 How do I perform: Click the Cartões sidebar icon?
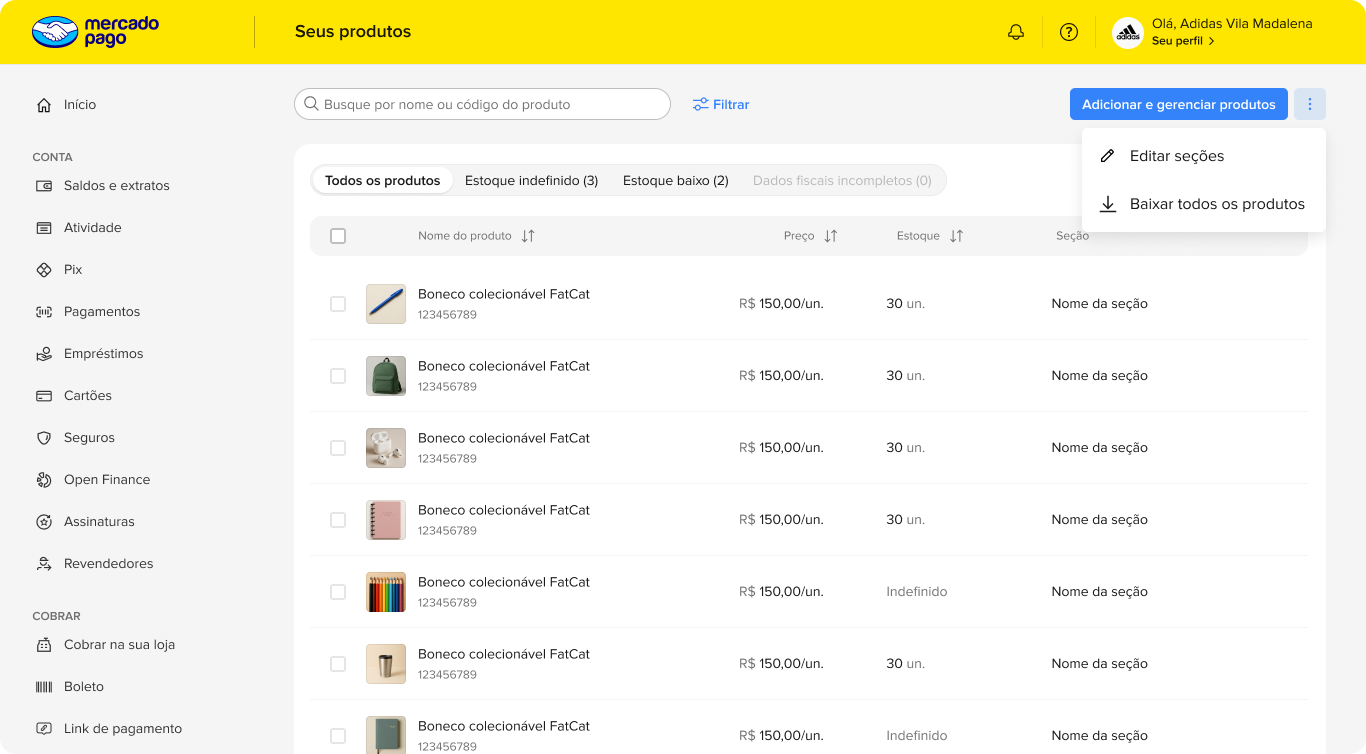click(x=44, y=396)
